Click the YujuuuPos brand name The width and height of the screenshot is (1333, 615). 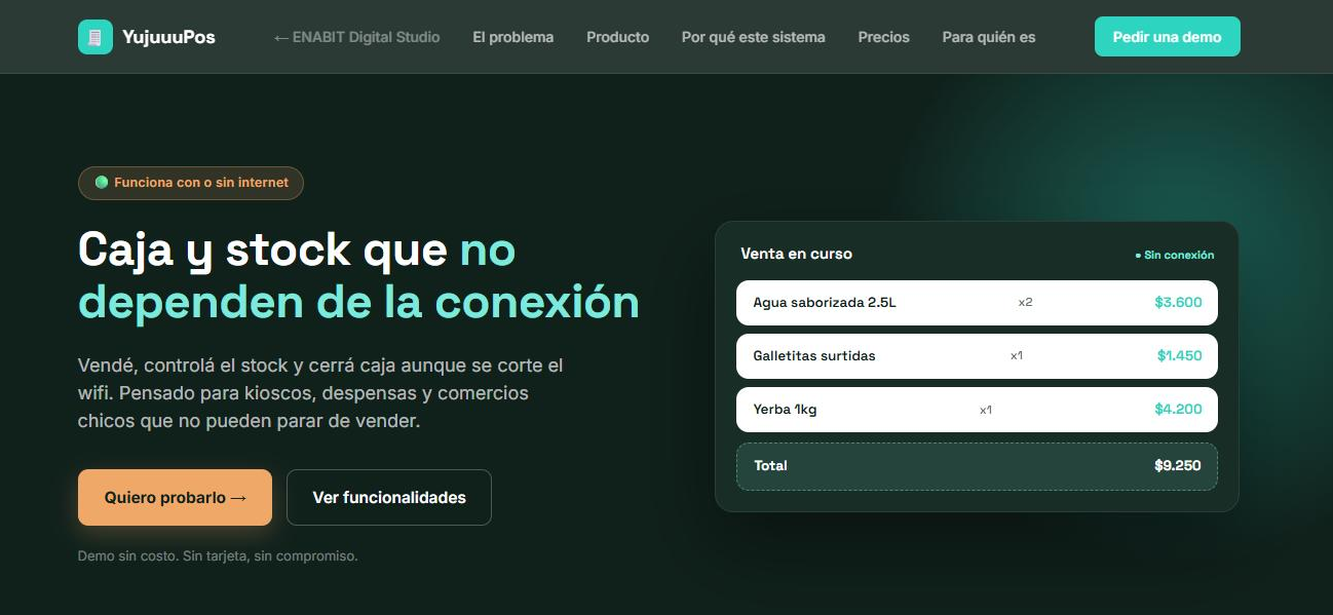click(x=169, y=37)
